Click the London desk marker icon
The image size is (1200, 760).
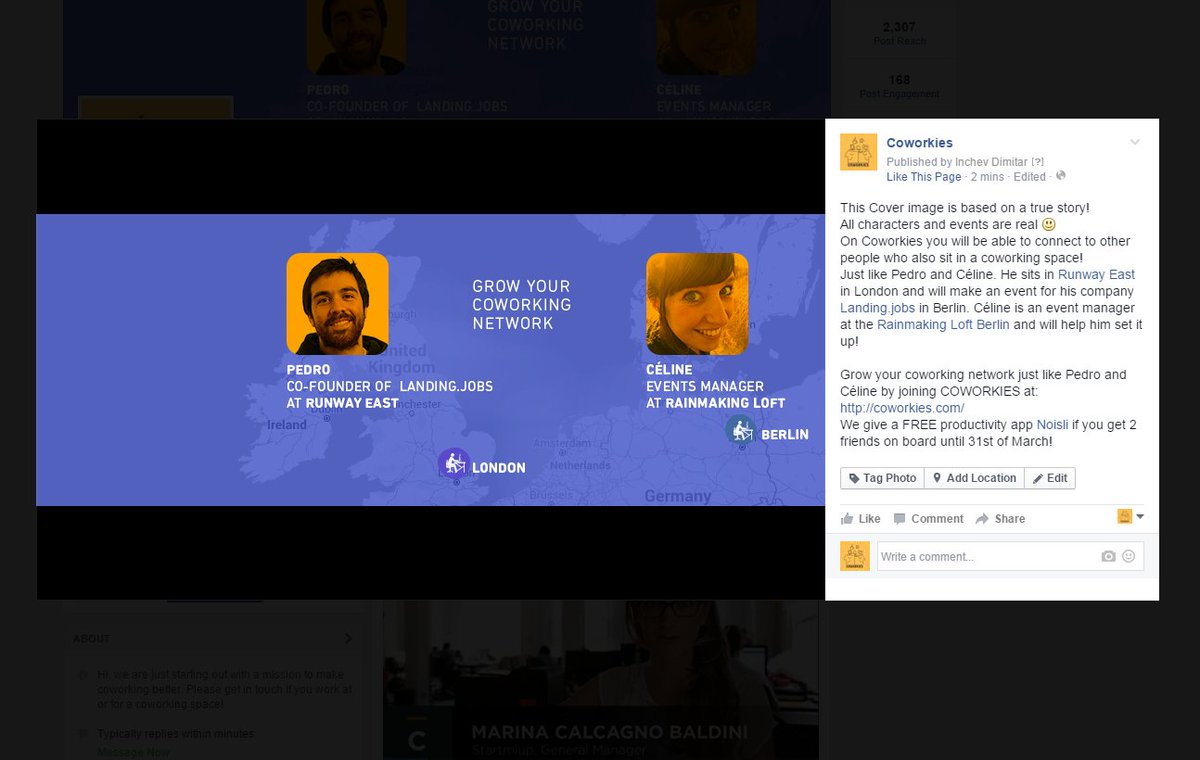click(x=454, y=463)
